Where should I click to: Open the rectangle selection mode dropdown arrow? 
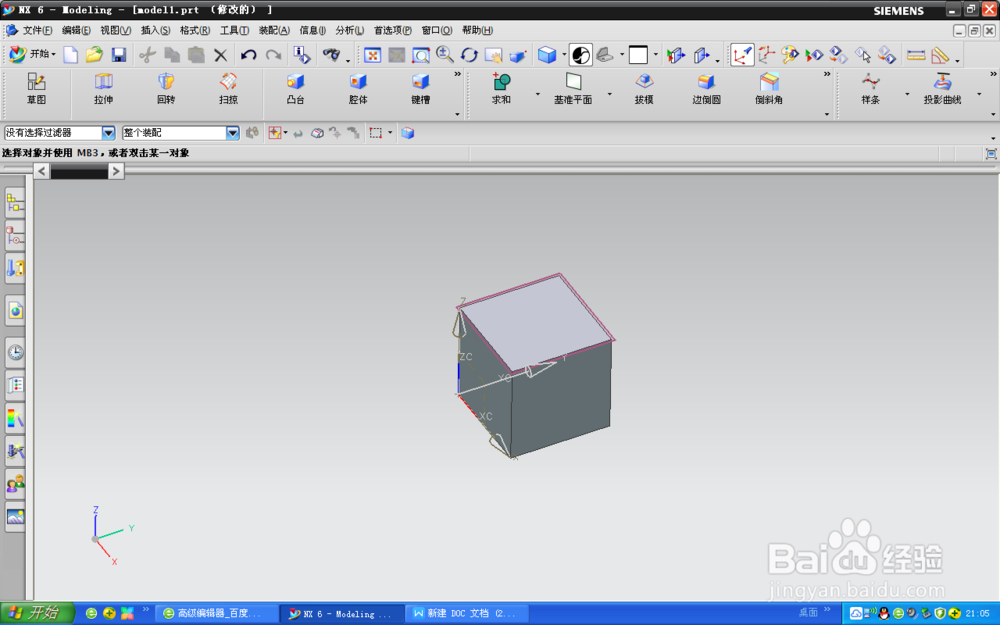click(x=390, y=133)
